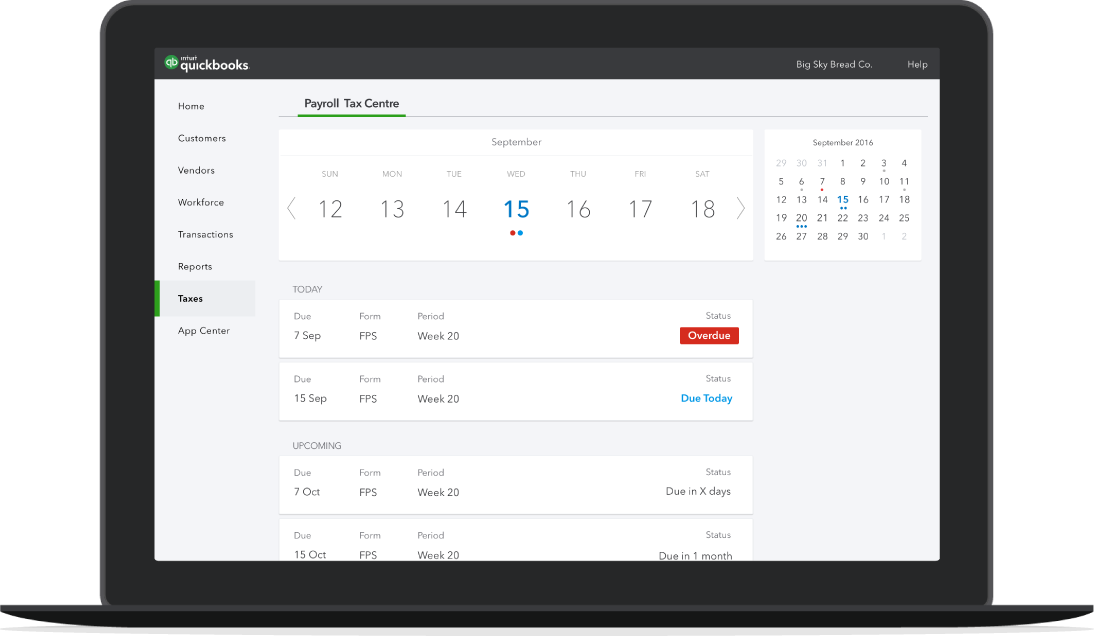Viewport: 1094px width, 637px height.
Task: Open Customers in the sidebar
Action: tap(202, 138)
